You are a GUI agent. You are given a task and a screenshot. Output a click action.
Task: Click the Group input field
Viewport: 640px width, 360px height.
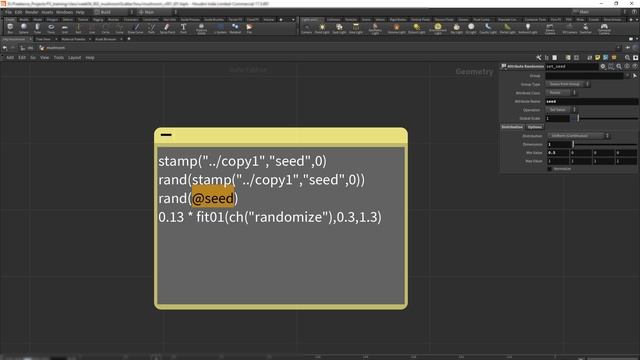(x=584, y=76)
